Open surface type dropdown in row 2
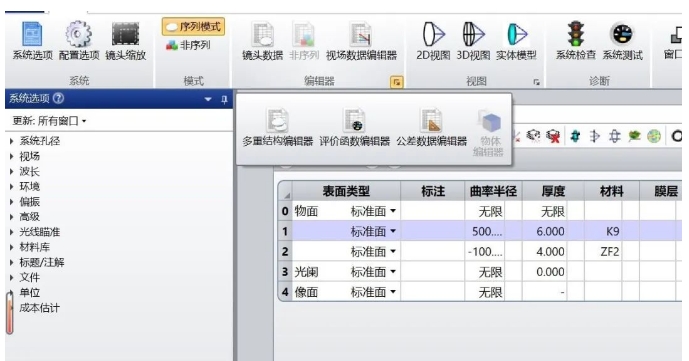This screenshot has height=361, width=689. click(x=393, y=252)
